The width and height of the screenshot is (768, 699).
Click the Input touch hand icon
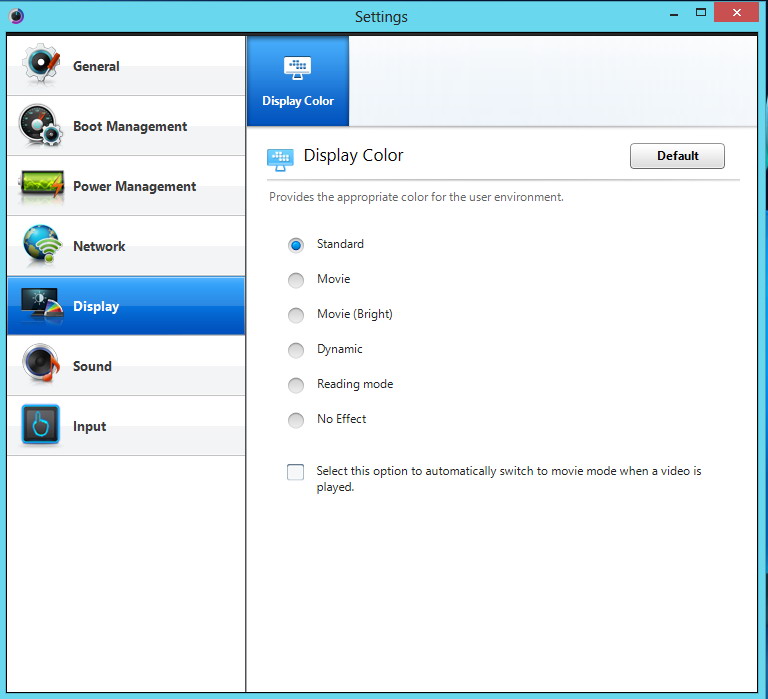pos(41,426)
